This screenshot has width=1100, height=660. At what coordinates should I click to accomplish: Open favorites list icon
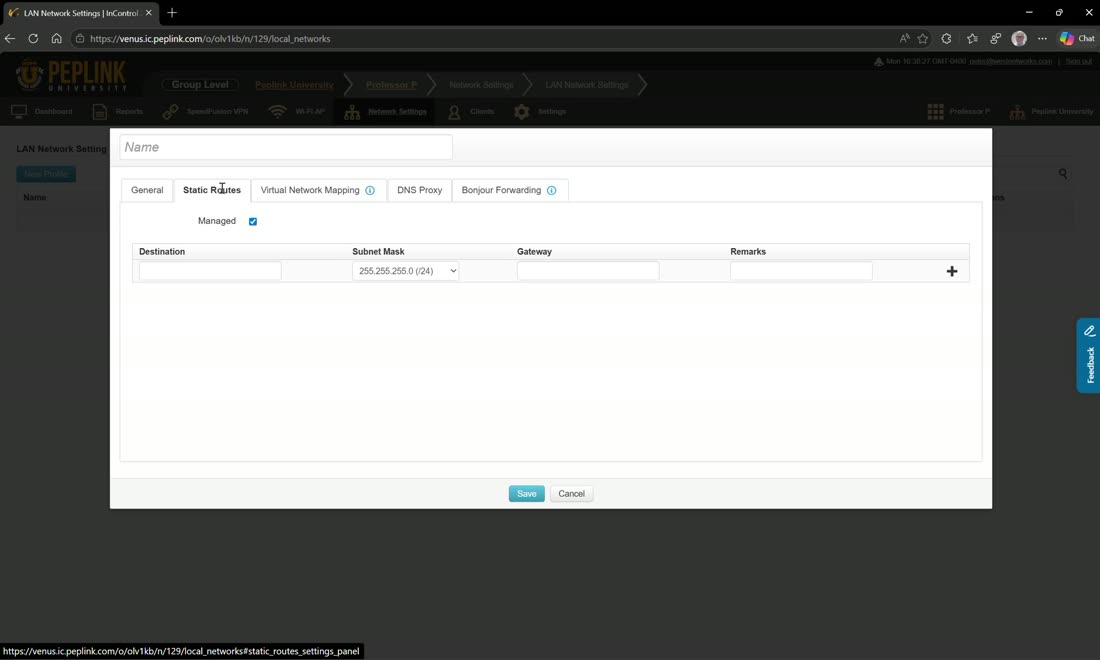point(972,39)
